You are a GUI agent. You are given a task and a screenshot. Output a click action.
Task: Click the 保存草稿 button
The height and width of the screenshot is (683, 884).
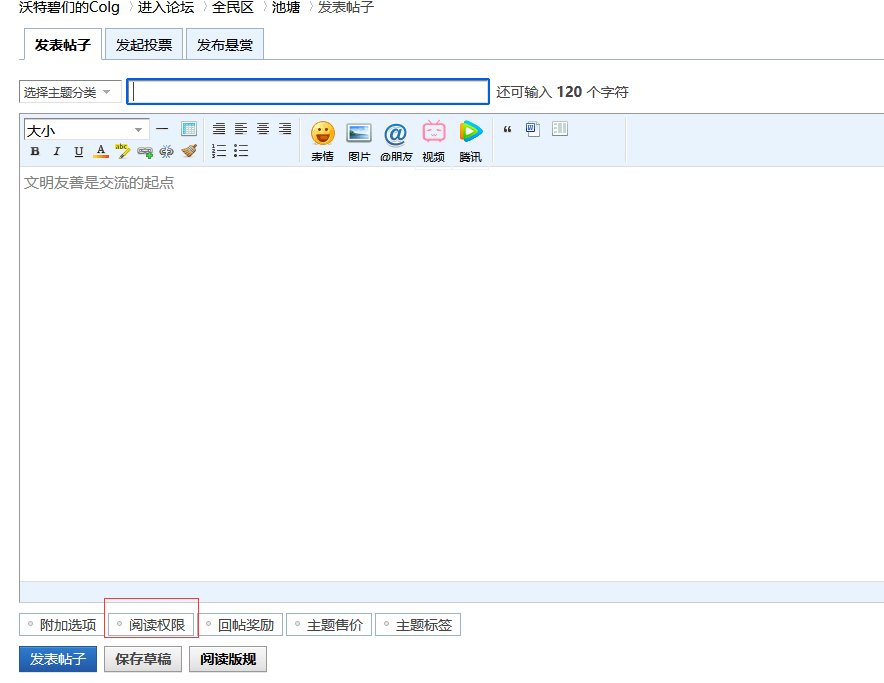click(143, 659)
